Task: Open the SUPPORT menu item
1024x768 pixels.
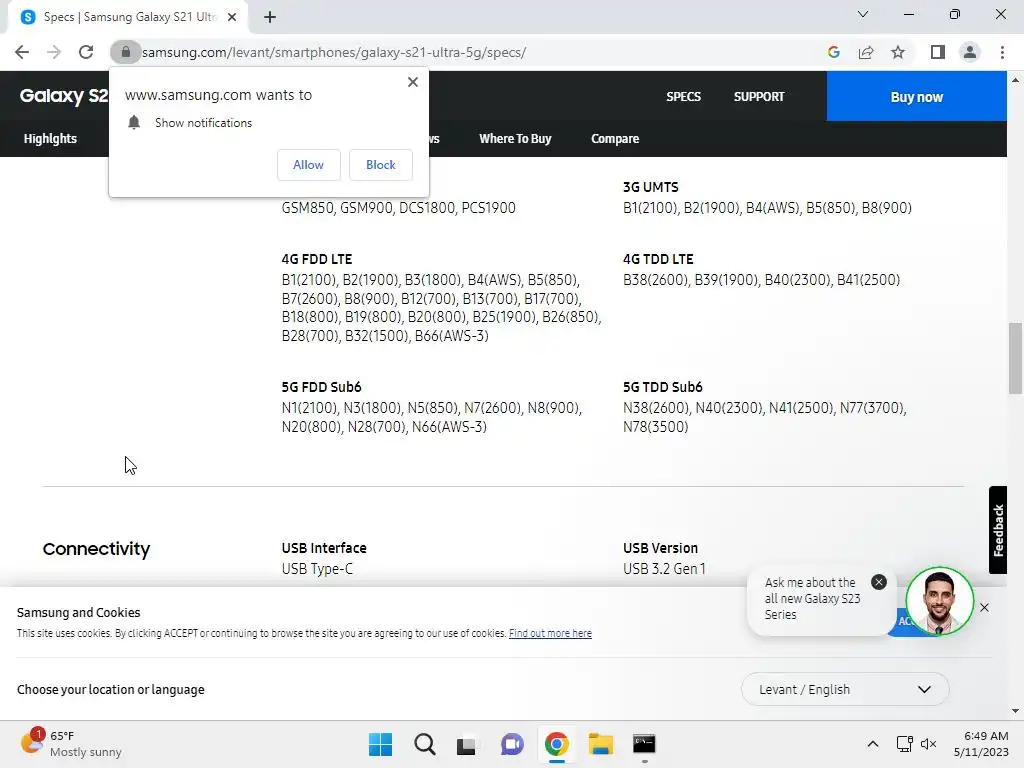Action: (x=759, y=97)
